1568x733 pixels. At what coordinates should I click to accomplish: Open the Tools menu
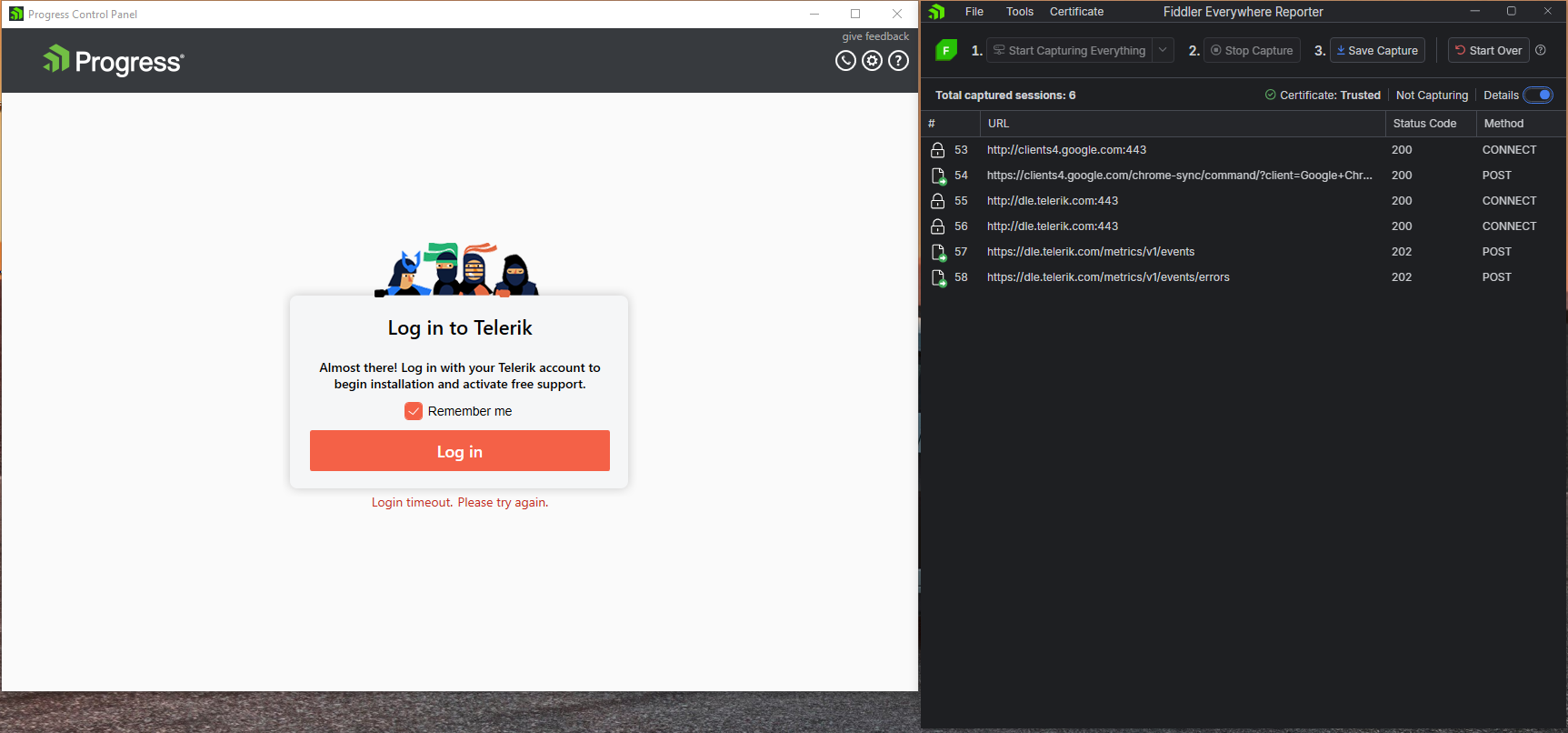click(1020, 12)
